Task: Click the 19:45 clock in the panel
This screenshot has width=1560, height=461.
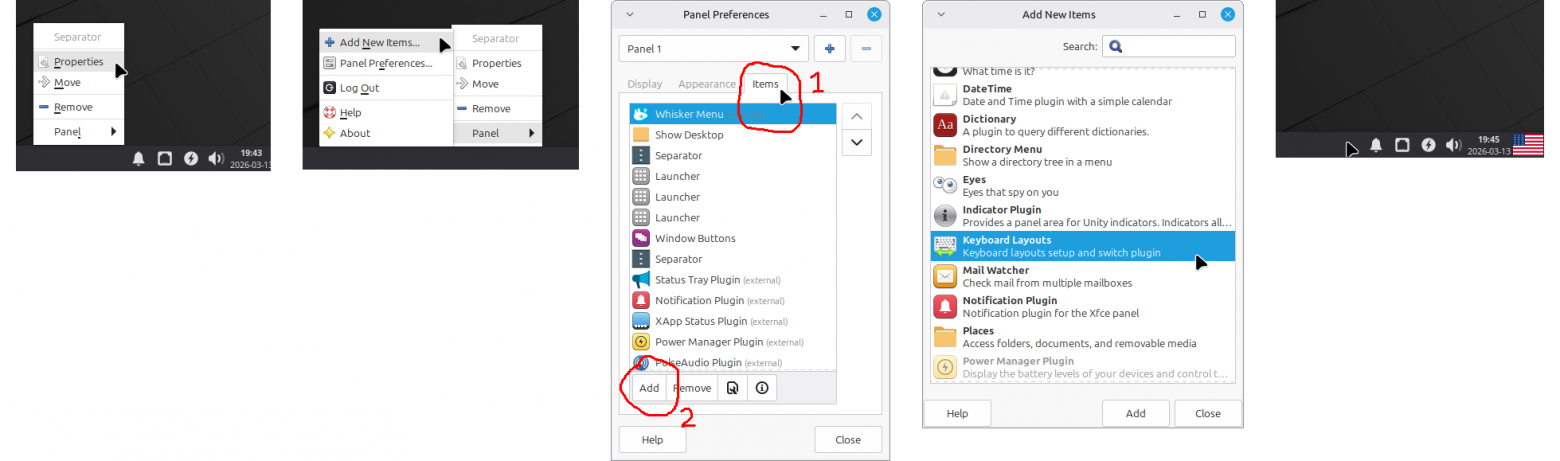Action: pyautogui.click(x=1489, y=145)
